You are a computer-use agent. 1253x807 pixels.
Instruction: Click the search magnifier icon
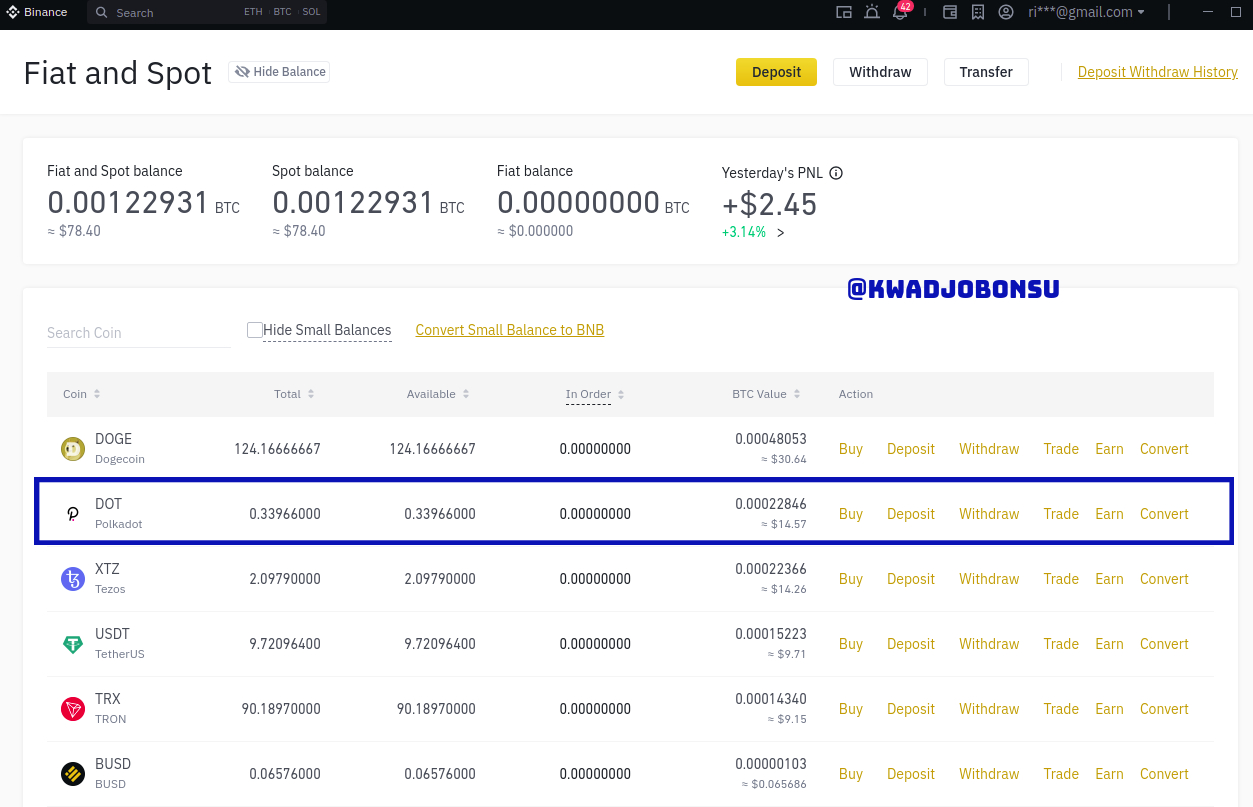[x=102, y=13]
